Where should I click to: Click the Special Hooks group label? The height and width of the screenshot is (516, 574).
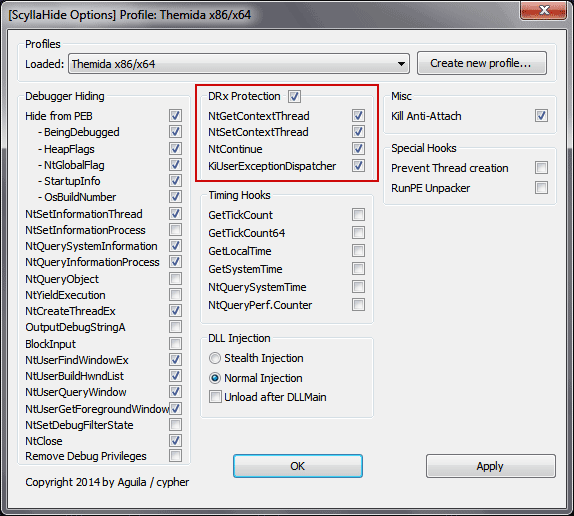tap(424, 148)
